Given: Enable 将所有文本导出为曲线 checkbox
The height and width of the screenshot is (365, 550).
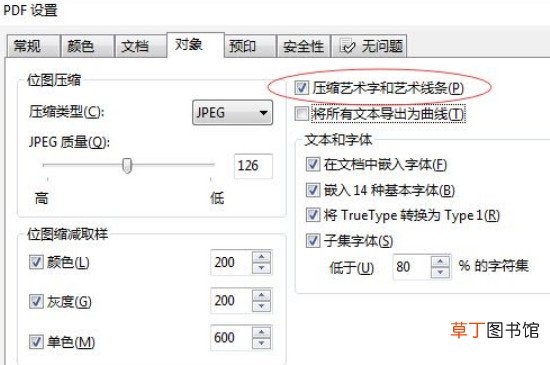Looking at the screenshot, I should pos(302,114).
